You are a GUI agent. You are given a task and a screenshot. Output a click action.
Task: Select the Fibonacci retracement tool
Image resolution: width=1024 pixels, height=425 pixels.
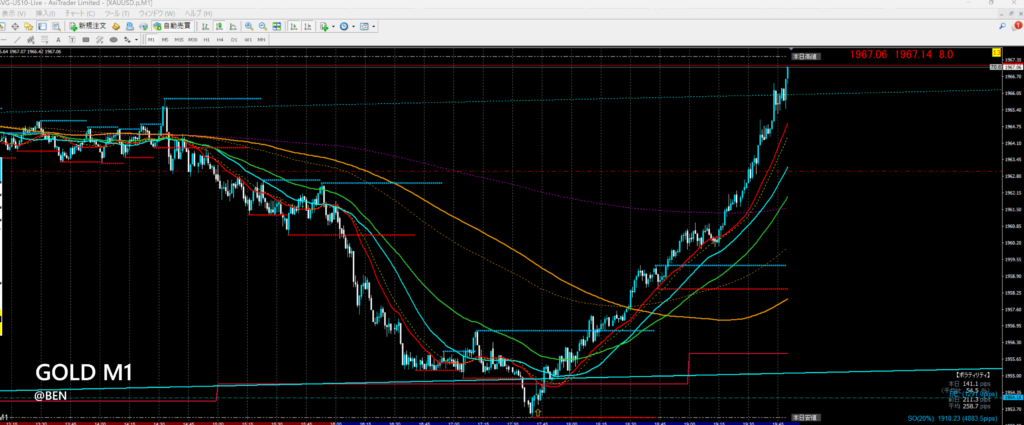click(44, 39)
